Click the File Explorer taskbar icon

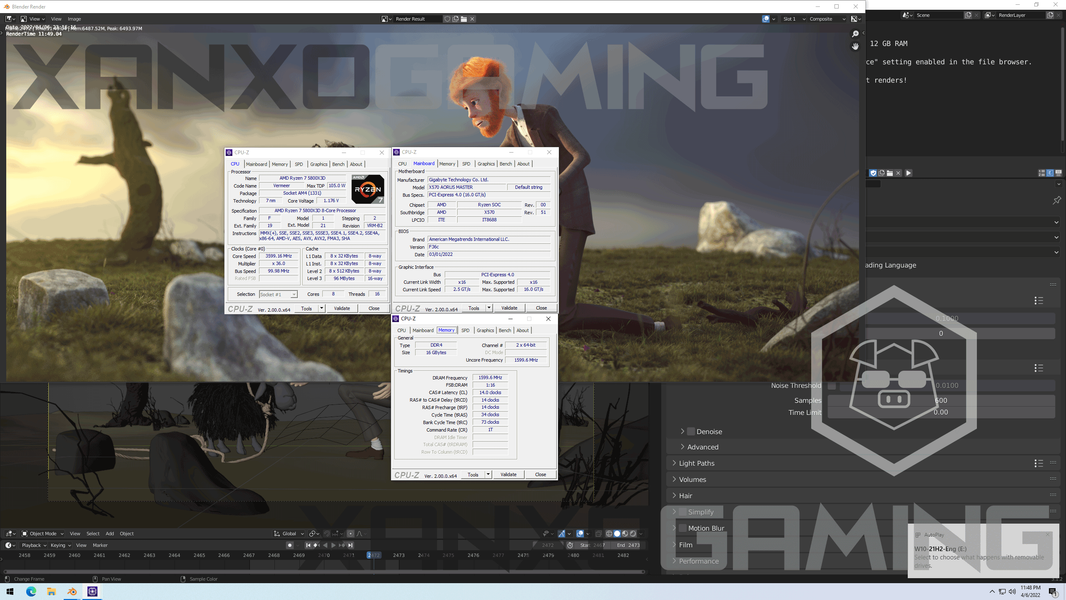coord(51,591)
